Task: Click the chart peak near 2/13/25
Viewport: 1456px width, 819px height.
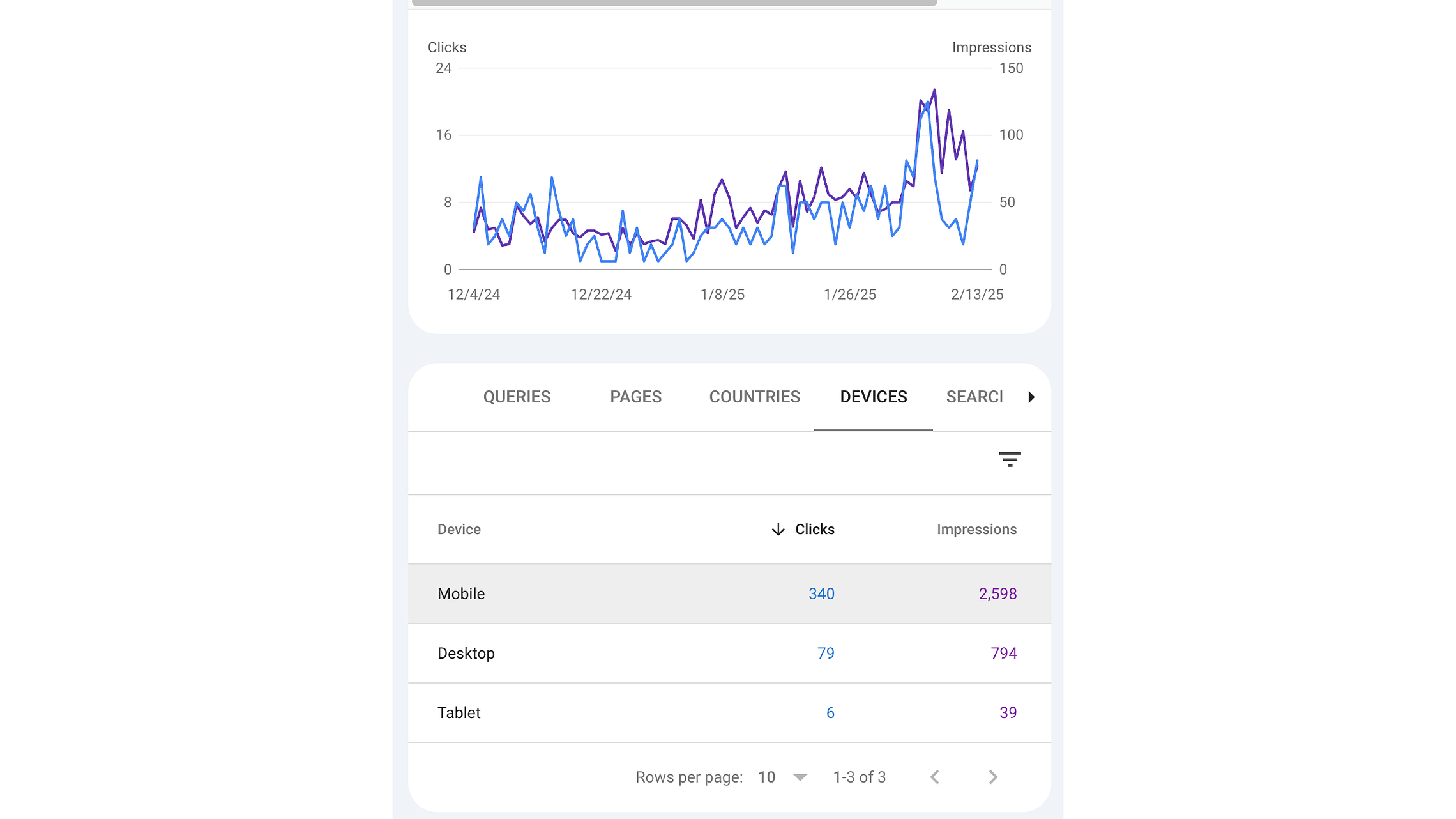Action: point(934,91)
